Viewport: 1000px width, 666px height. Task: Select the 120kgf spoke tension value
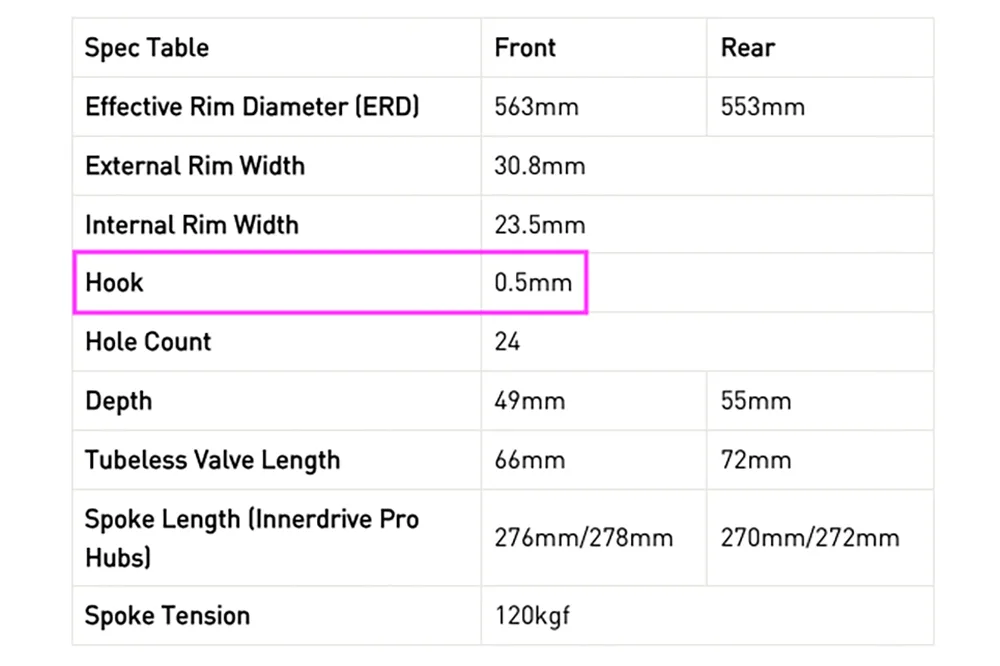point(532,615)
